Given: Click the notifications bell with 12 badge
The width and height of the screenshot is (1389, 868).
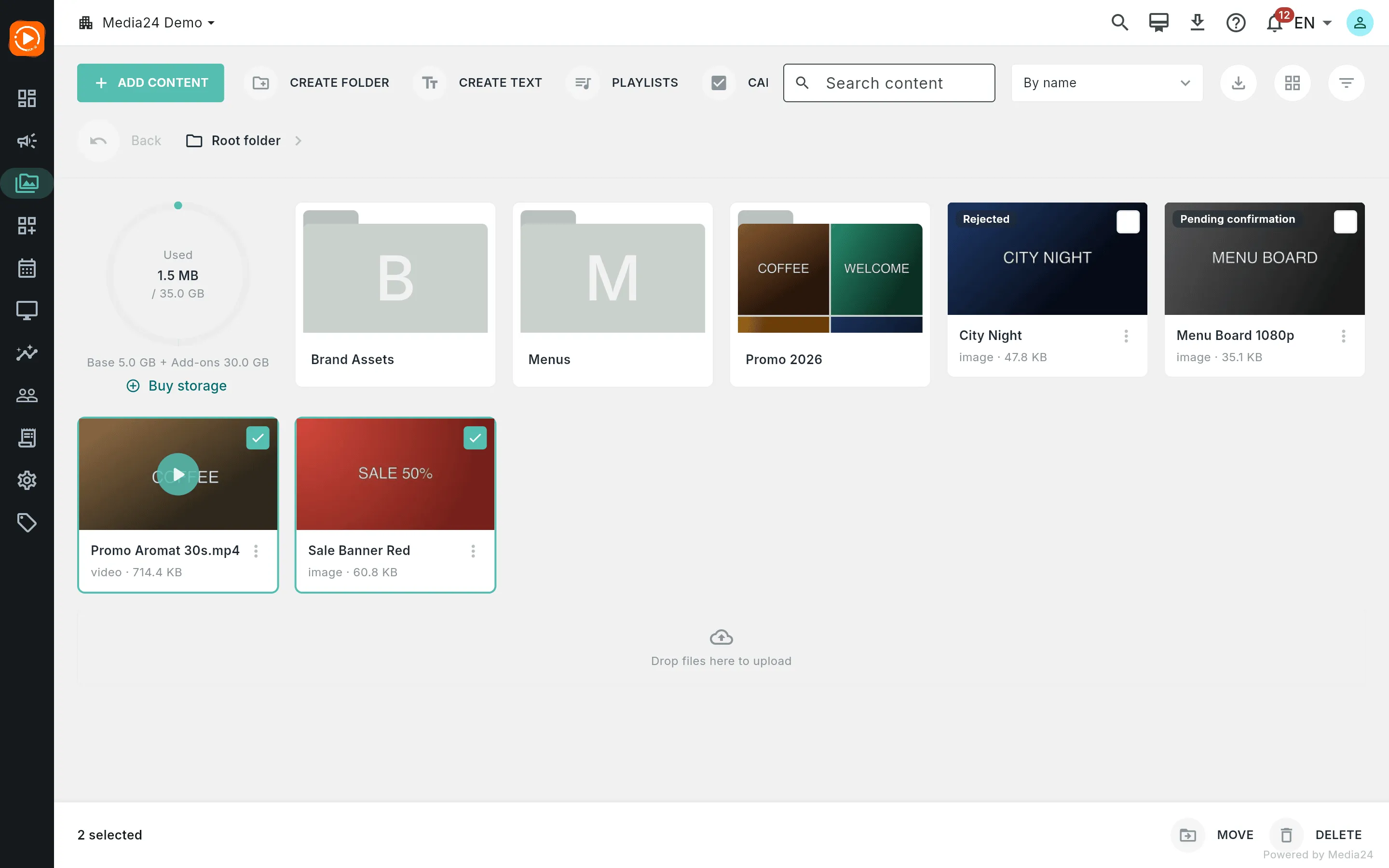Looking at the screenshot, I should [x=1275, y=22].
